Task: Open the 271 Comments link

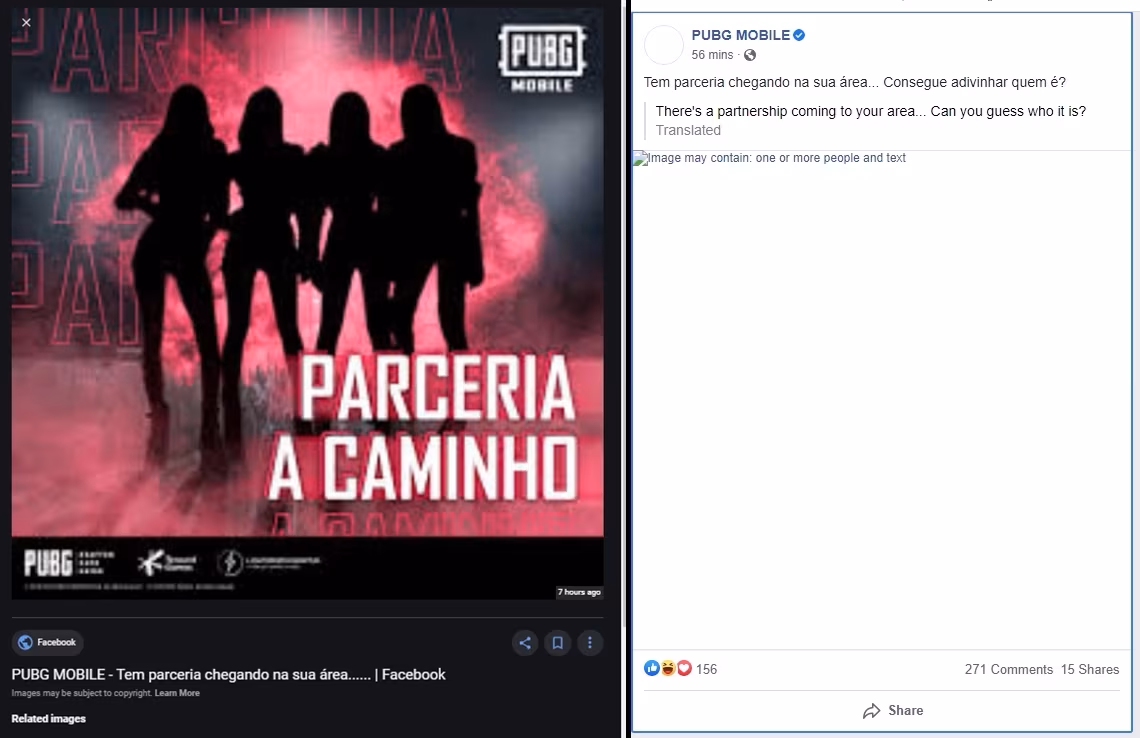Action: click(x=1008, y=669)
